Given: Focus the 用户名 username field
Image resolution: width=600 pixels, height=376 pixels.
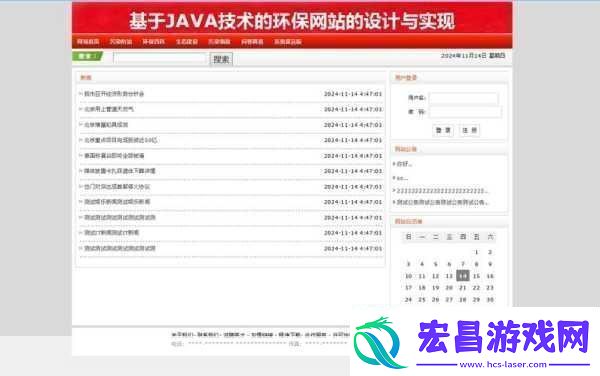Looking at the screenshot, I should click(x=463, y=98).
